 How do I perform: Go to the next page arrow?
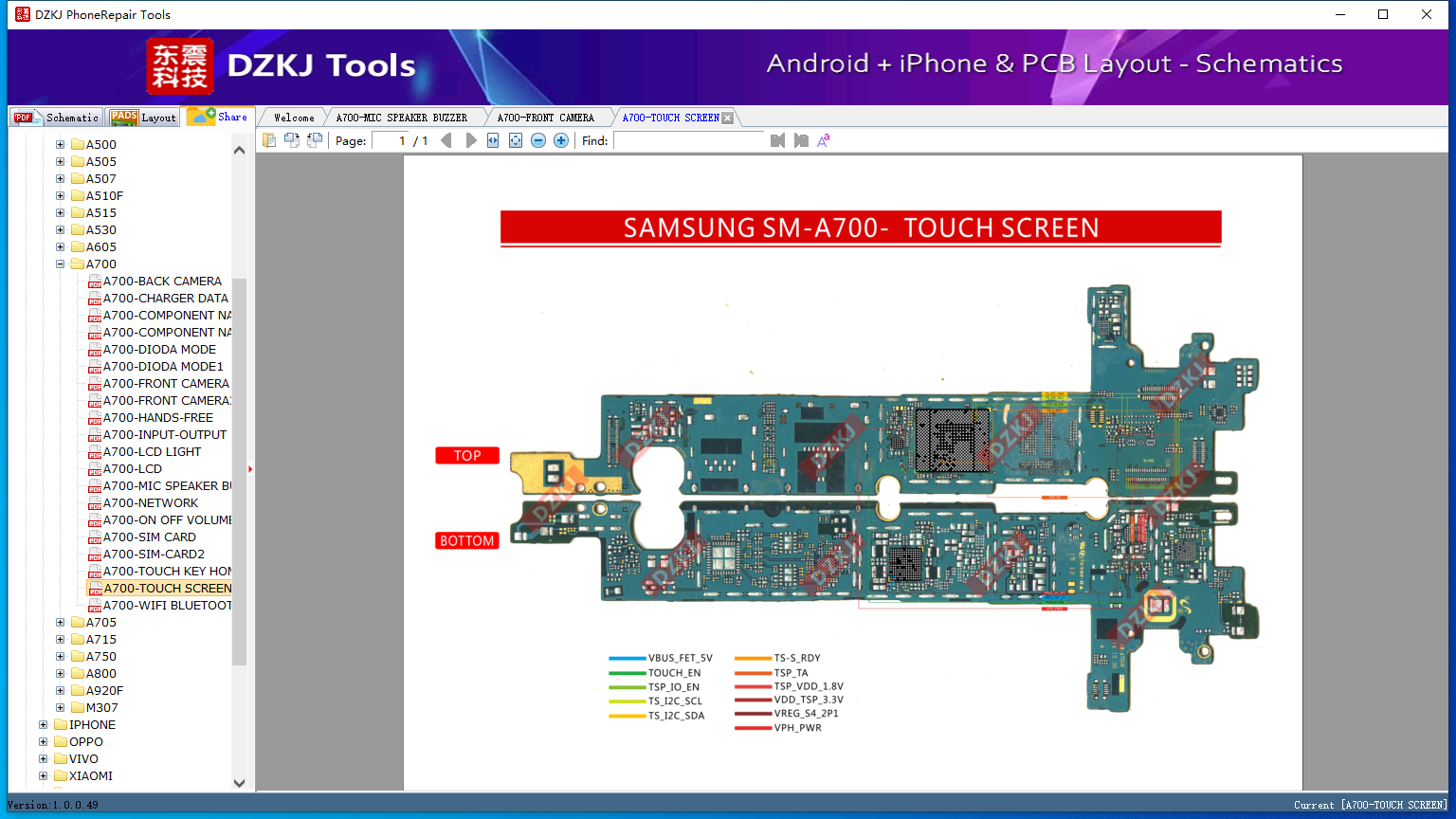pyautogui.click(x=471, y=140)
